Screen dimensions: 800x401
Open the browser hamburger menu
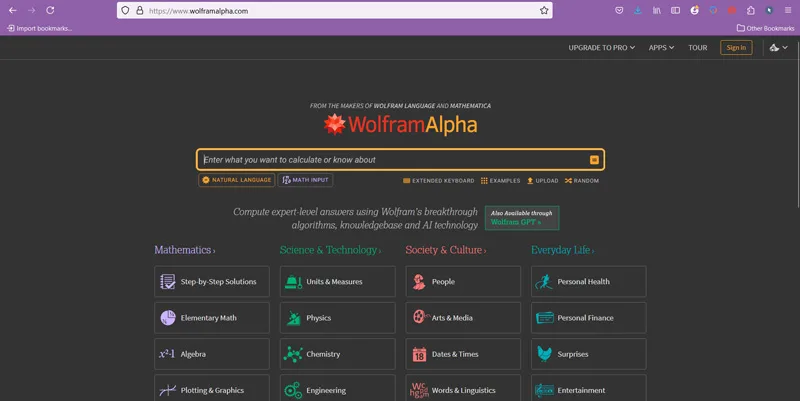(788, 10)
